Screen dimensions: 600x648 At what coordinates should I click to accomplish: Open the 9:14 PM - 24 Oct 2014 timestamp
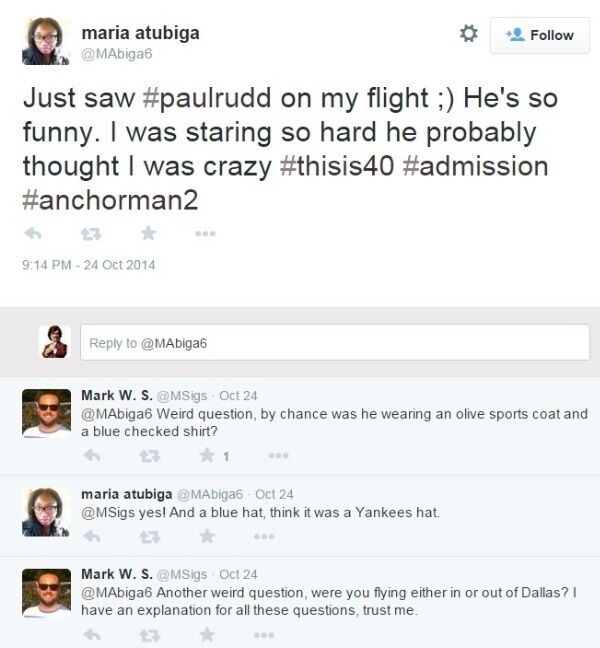click(89, 265)
